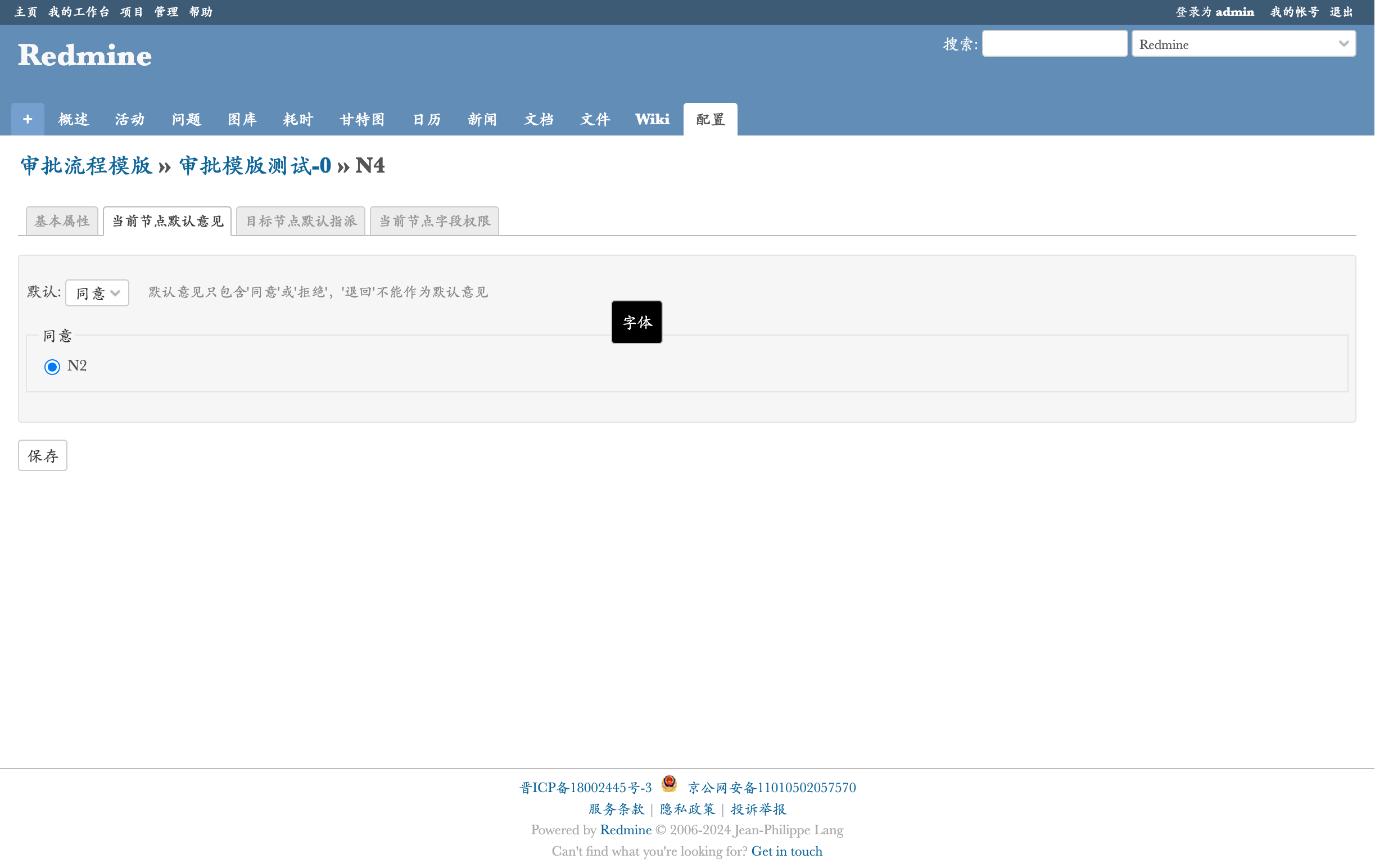Switch to the 基本属性 tab
The width and height of the screenshot is (1375, 868).
62,221
